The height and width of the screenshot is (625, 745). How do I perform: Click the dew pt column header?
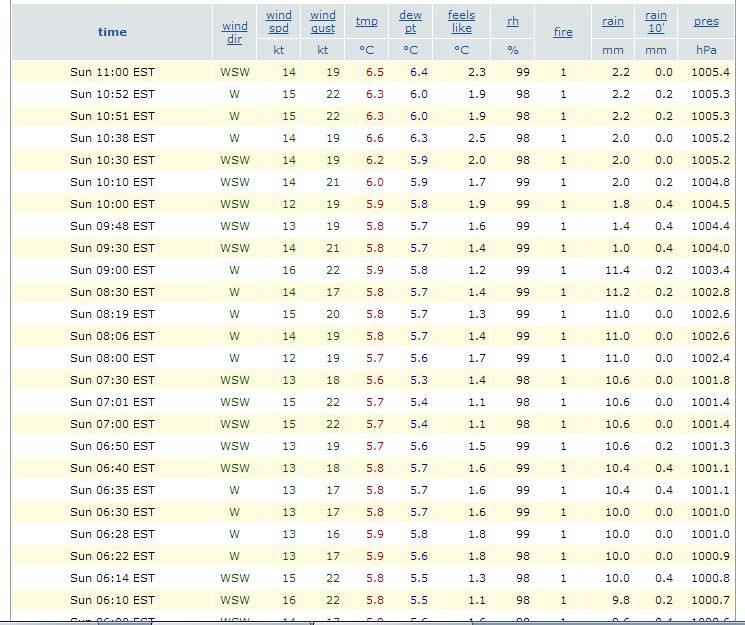click(x=410, y=21)
